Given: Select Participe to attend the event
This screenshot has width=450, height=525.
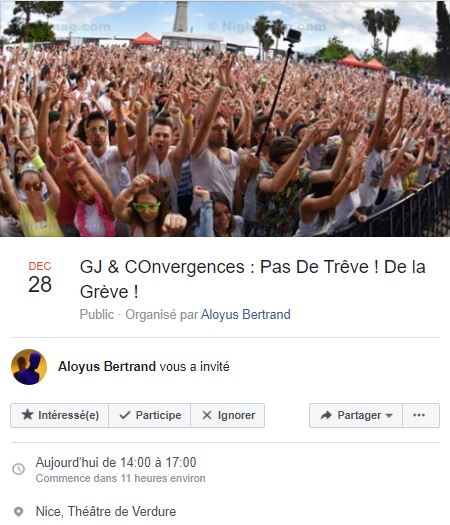Looking at the screenshot, I should point(150,415).
